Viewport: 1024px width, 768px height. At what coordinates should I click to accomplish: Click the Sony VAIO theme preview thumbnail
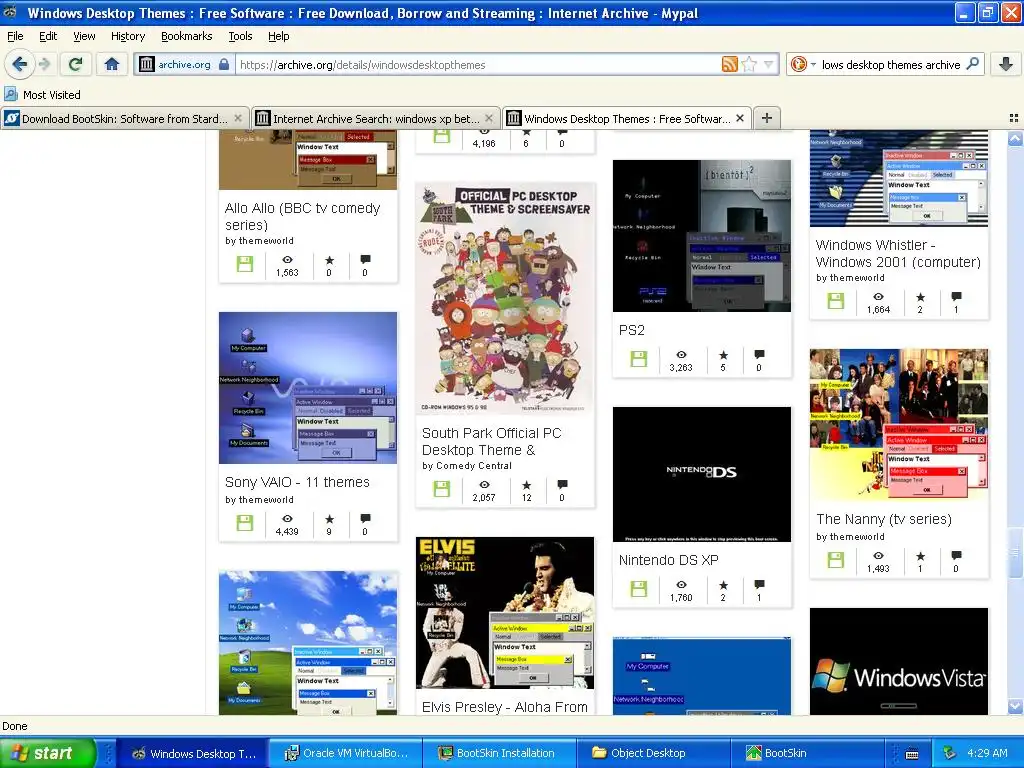(x=308, y=388)
